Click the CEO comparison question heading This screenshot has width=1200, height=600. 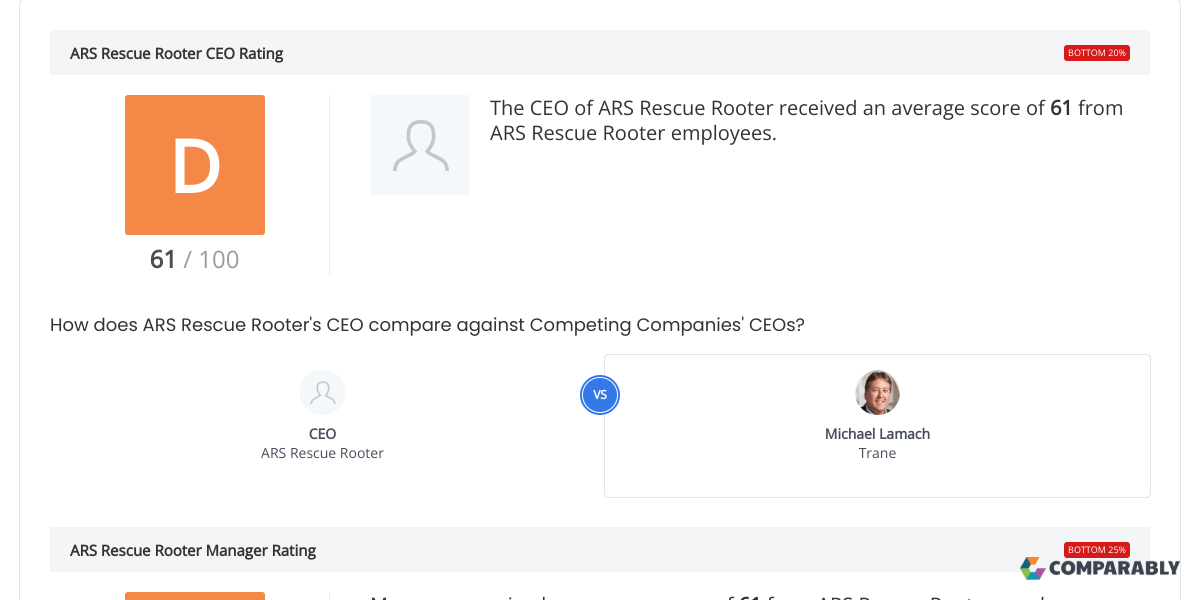[428, 324]
